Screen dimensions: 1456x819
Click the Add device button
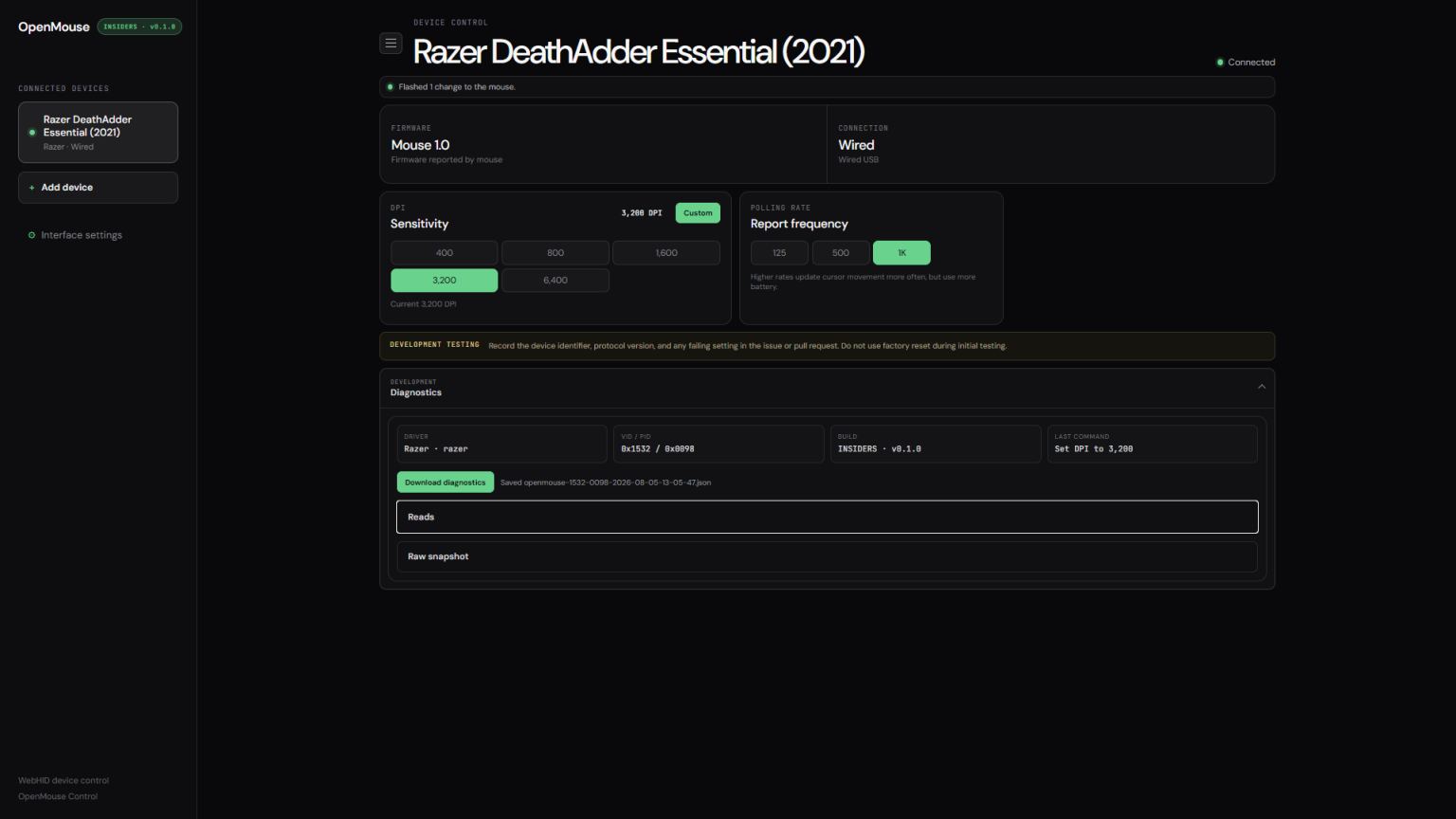tap(99, 188)
